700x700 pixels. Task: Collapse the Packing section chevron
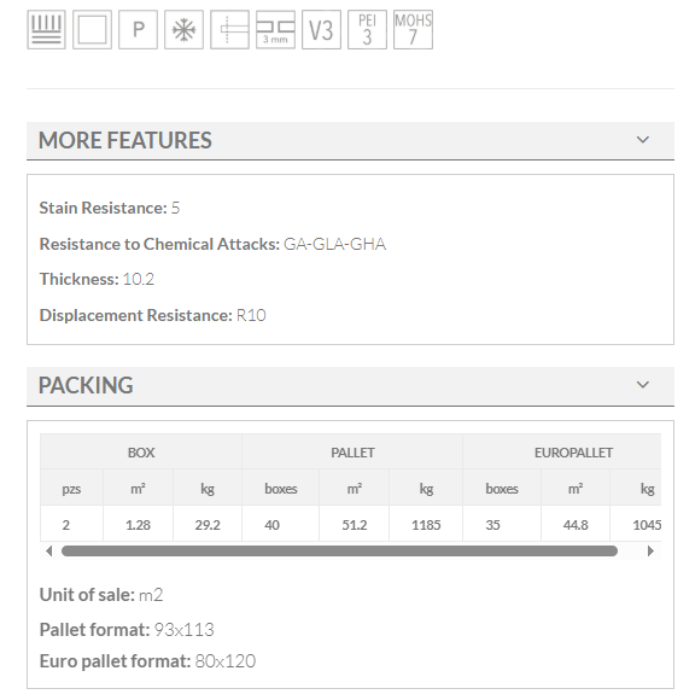pos(643,385)
